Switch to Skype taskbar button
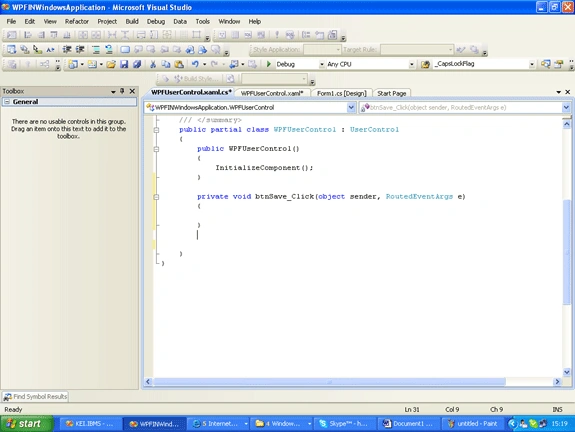This screenshot has width=575, height=432. 345,424
